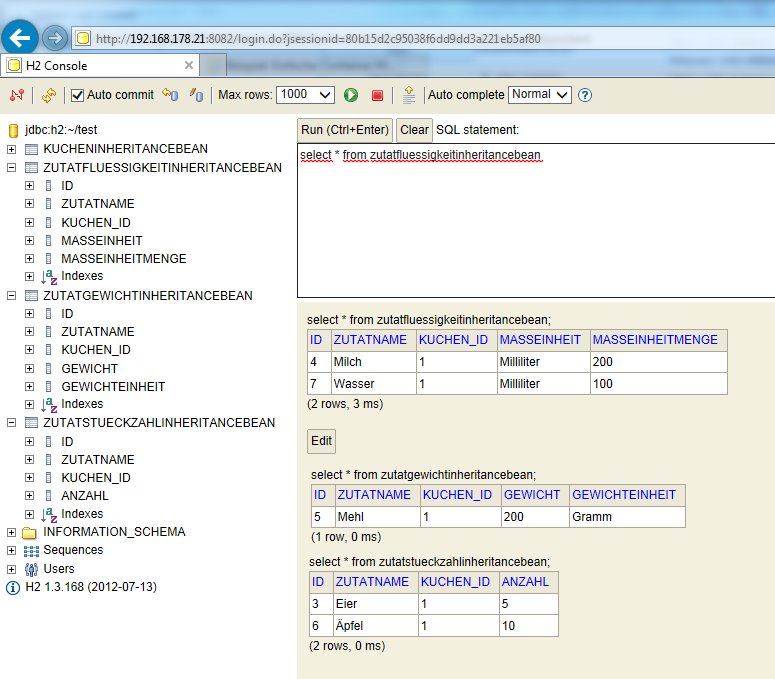Click the jdbc:h2:~/test database icon

pyautogui.click(x=13, y=130)
